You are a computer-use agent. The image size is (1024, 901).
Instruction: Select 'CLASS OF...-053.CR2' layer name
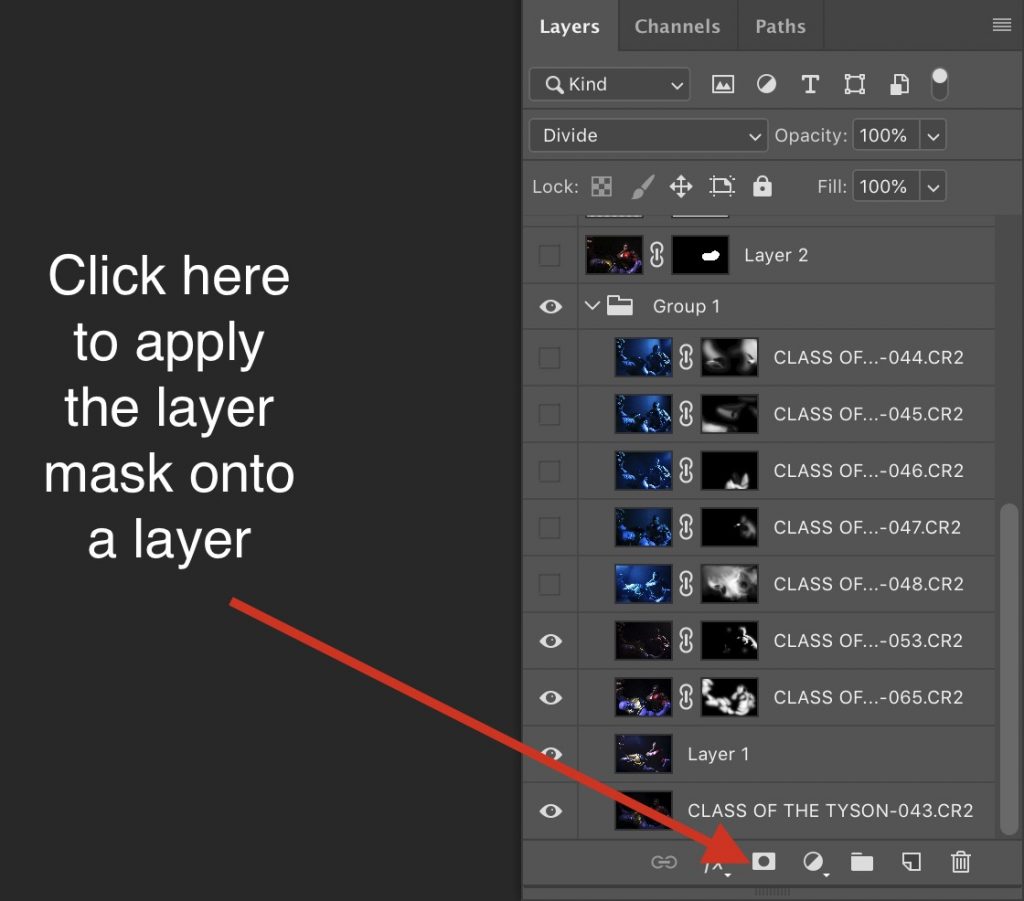[x=868, y=640]
